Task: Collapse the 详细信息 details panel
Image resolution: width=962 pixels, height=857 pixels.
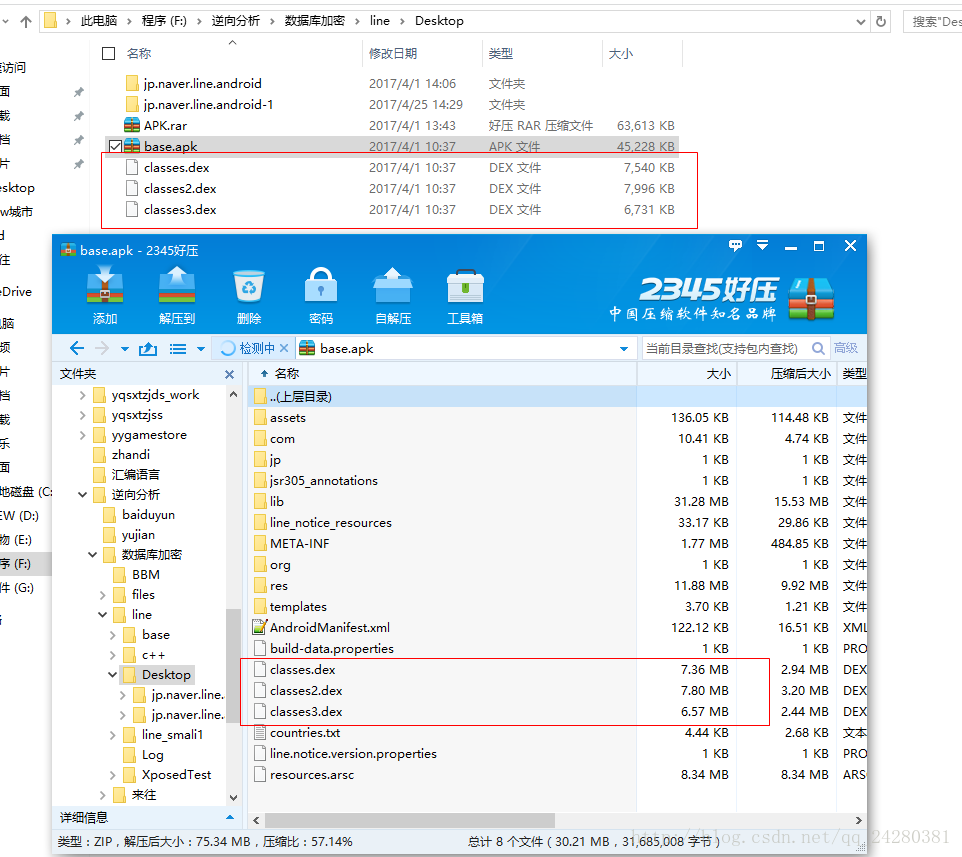Action: tap(230, 817)
